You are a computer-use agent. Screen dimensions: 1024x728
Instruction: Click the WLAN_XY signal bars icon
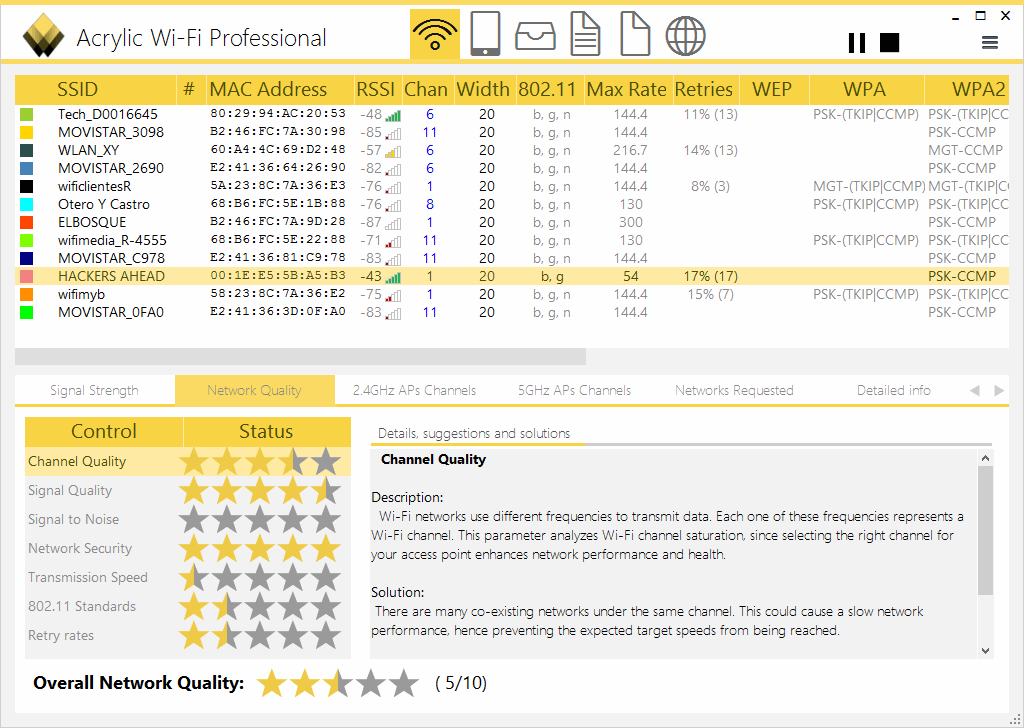pos(393,152)
